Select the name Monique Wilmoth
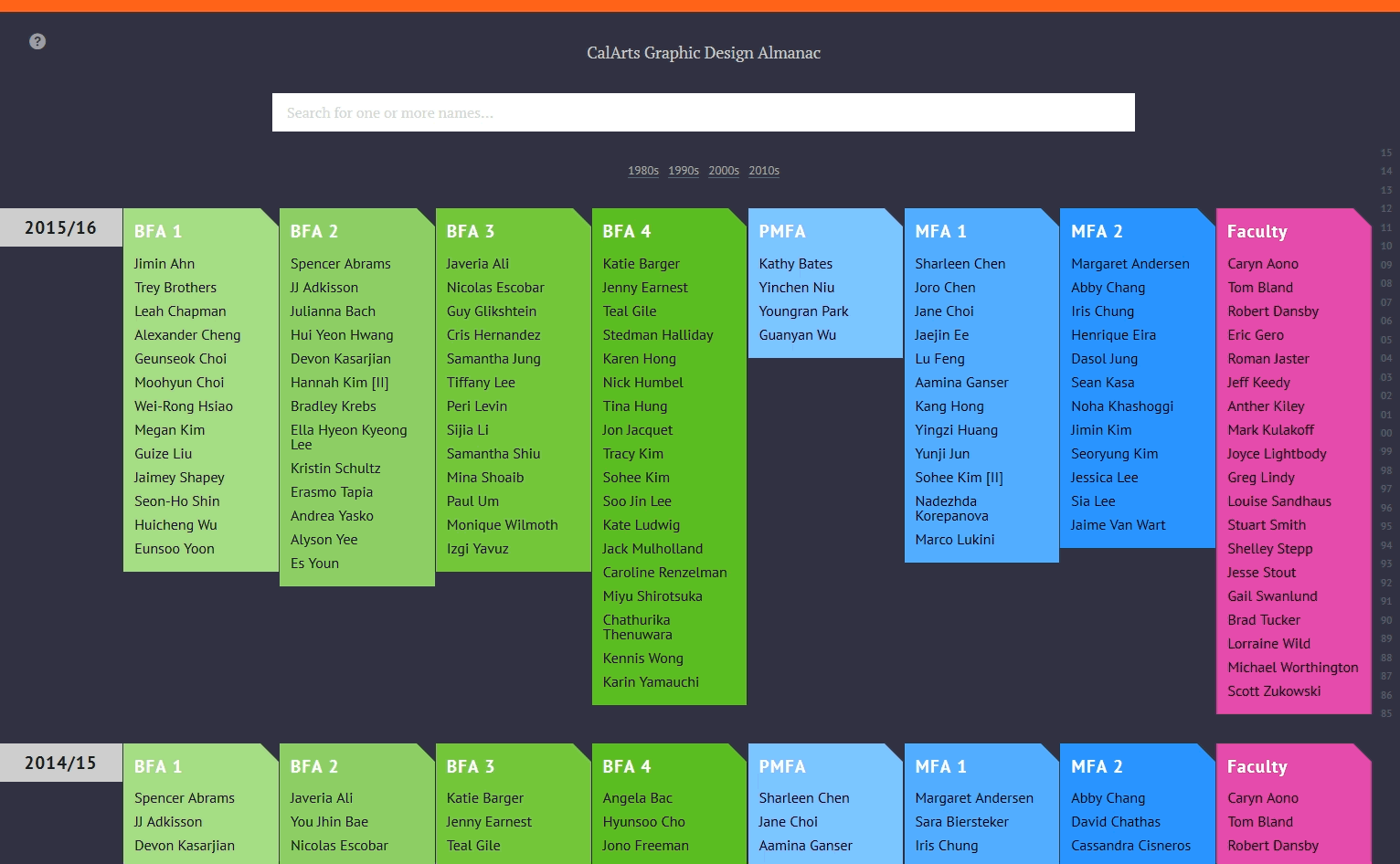Viewport: 1400px width, 864px height. (503, 525)
